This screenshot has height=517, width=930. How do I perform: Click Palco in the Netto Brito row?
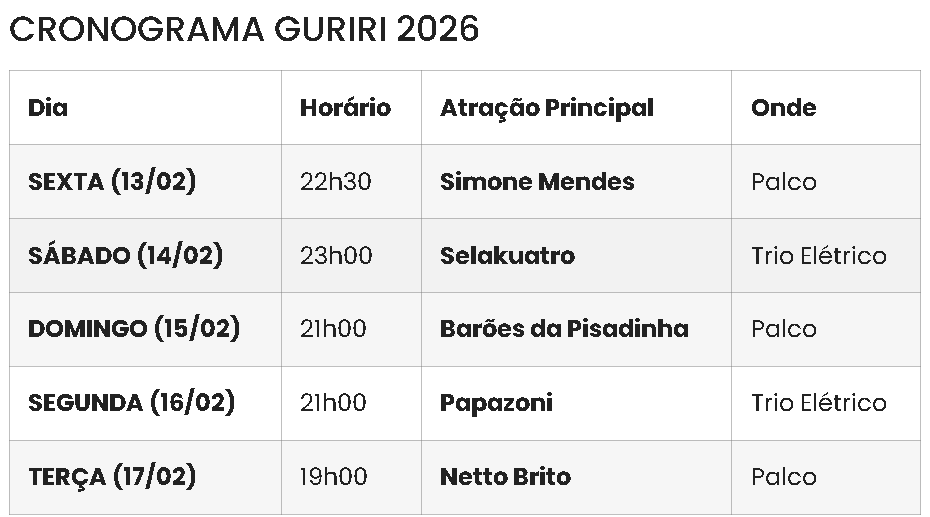point(783,477)
